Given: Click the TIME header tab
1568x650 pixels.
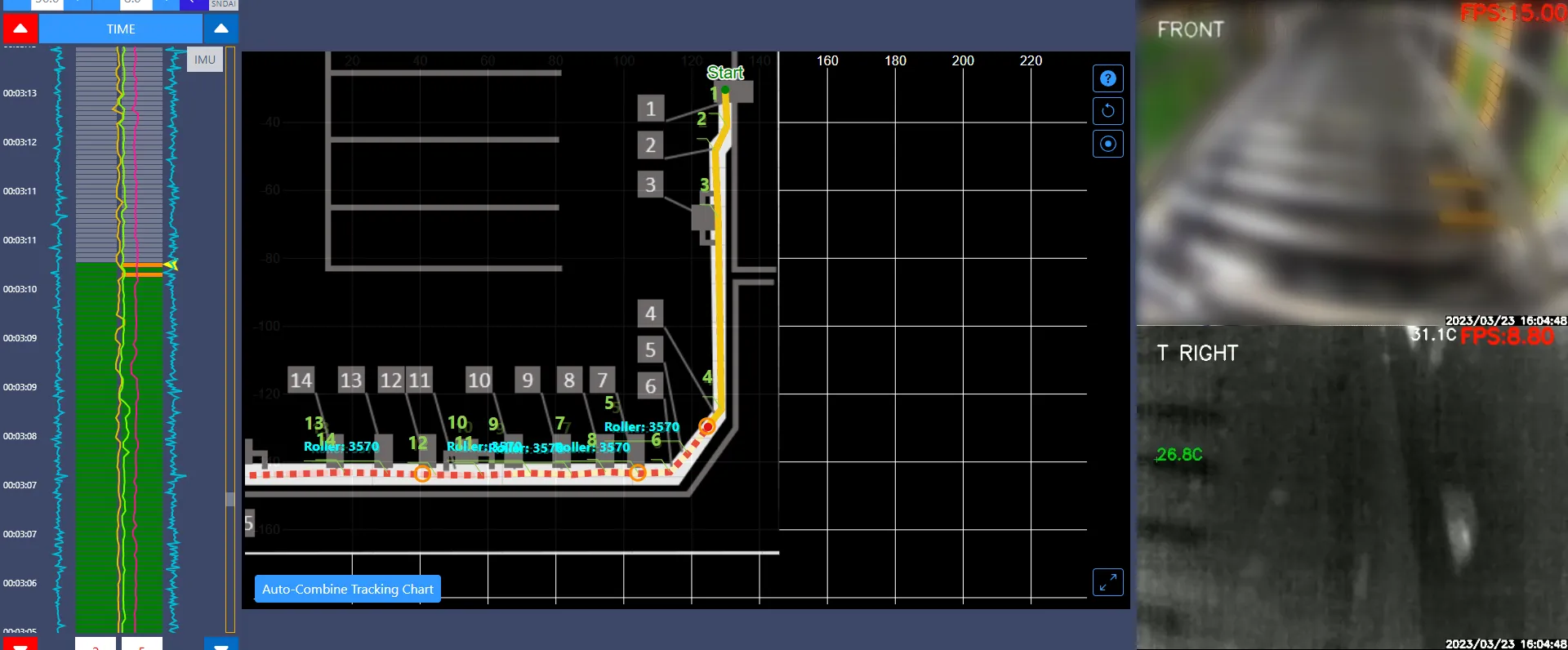Looking at the screenshot, I should (121, 29).
